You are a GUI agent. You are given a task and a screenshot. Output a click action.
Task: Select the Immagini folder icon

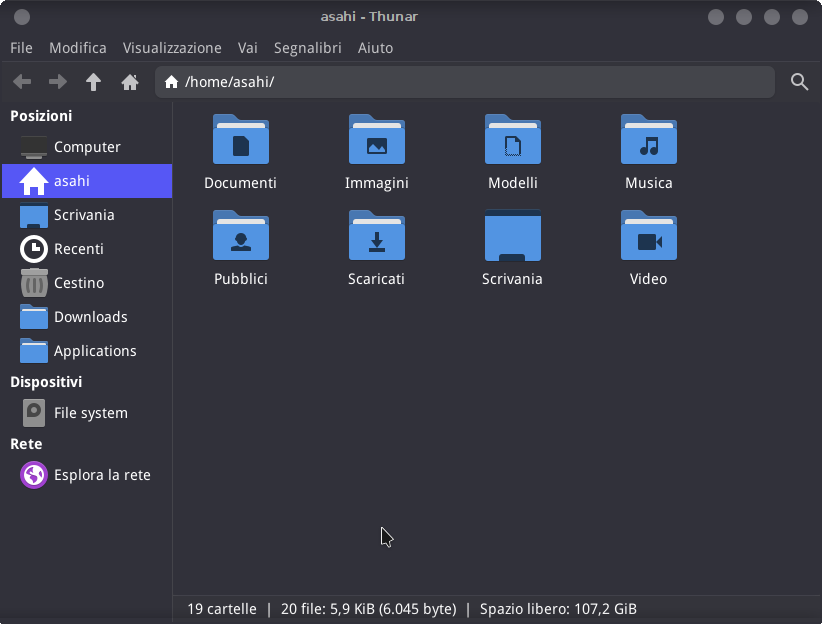[x=376, y=140]
